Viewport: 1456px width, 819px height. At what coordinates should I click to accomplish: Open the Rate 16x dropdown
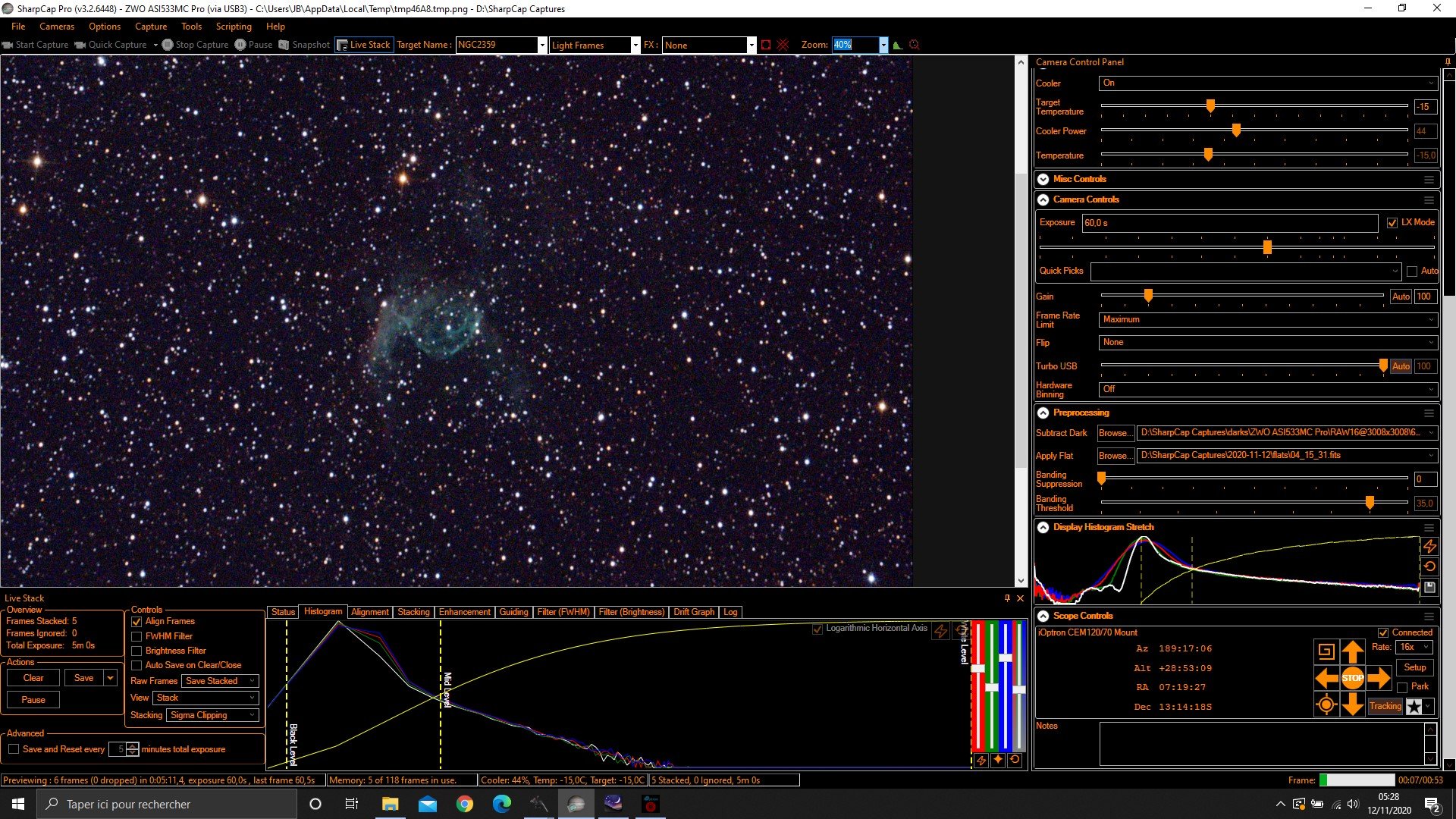point(1414,648)
